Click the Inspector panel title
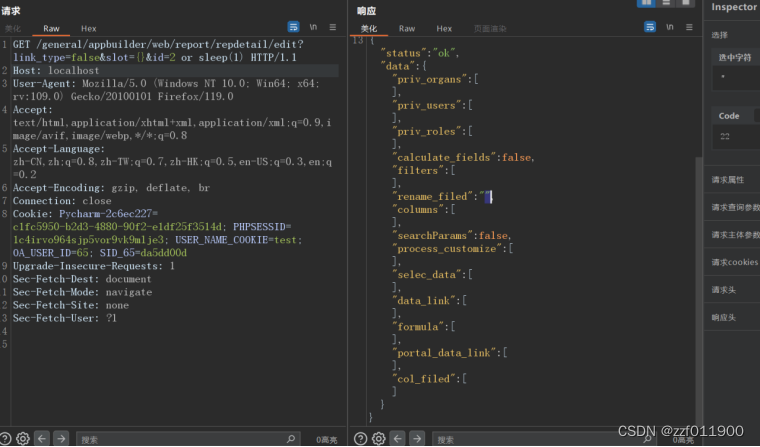Viewport: 760px width, 447px height. [734, 7]
